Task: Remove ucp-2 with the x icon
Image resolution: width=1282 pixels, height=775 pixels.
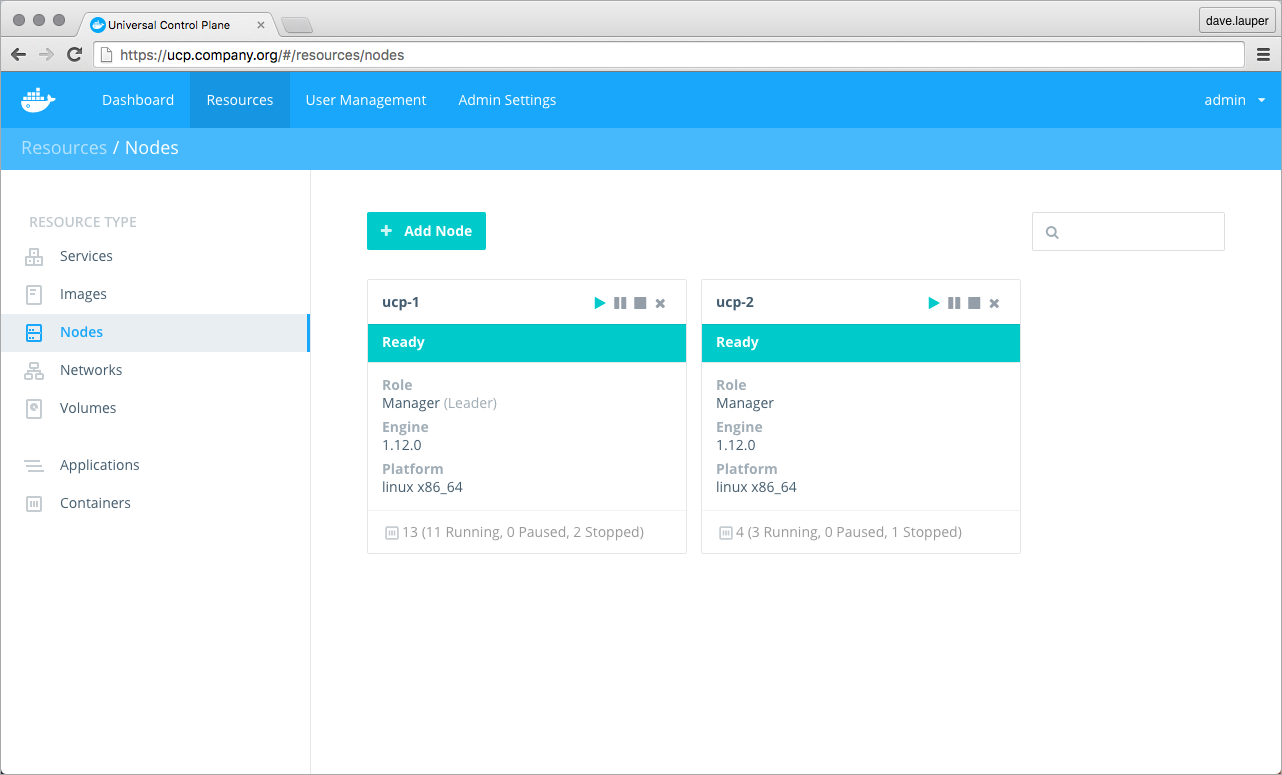Action: [x=994, y=303]
